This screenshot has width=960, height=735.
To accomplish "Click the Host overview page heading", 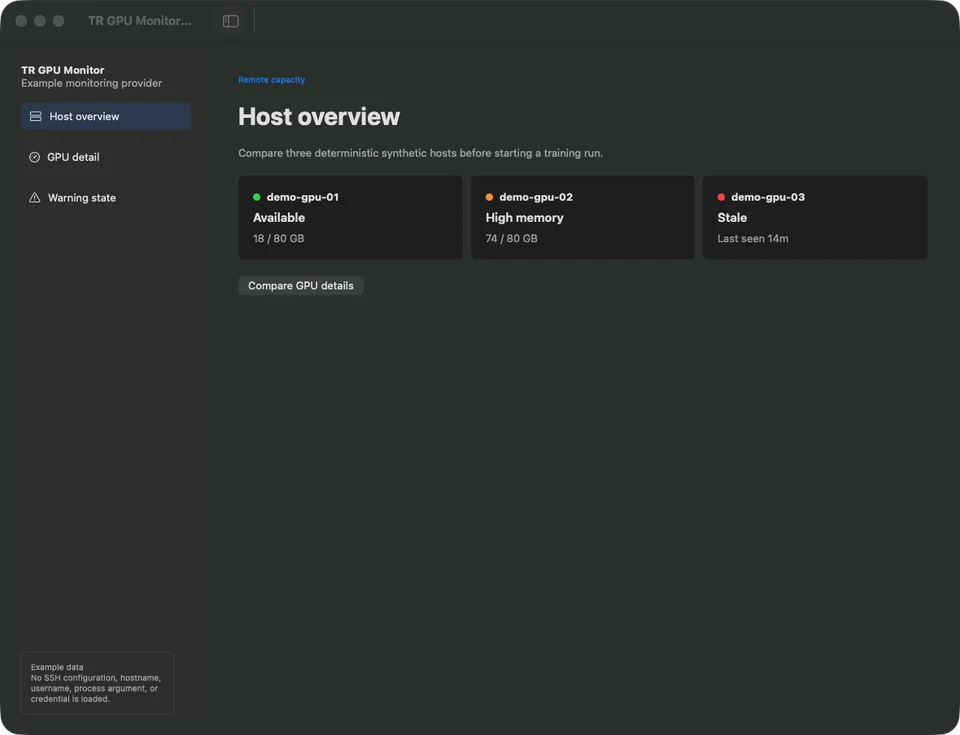I will (319, 117).
